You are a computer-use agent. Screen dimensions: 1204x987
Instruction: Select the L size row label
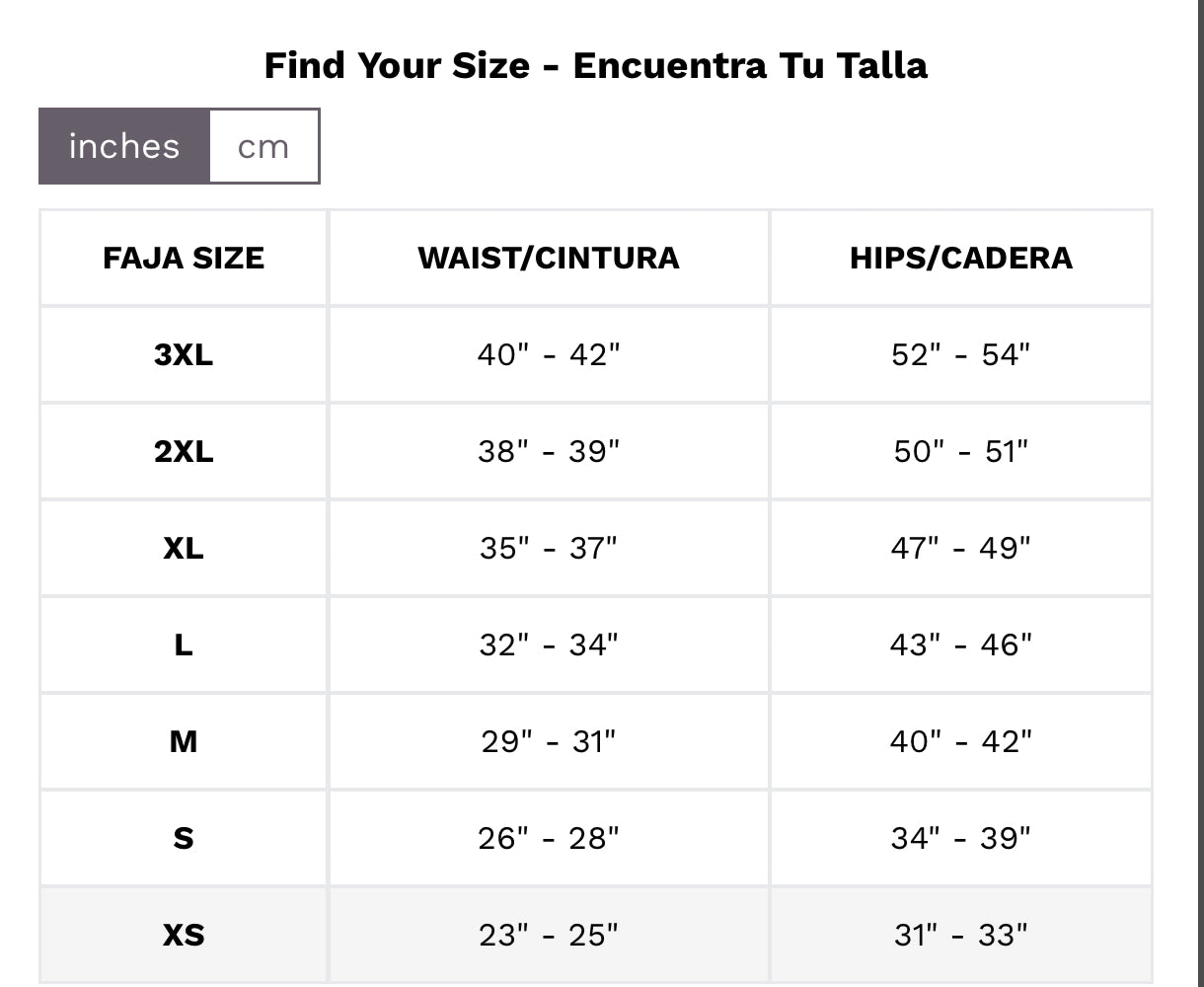(x=184, y=645)
